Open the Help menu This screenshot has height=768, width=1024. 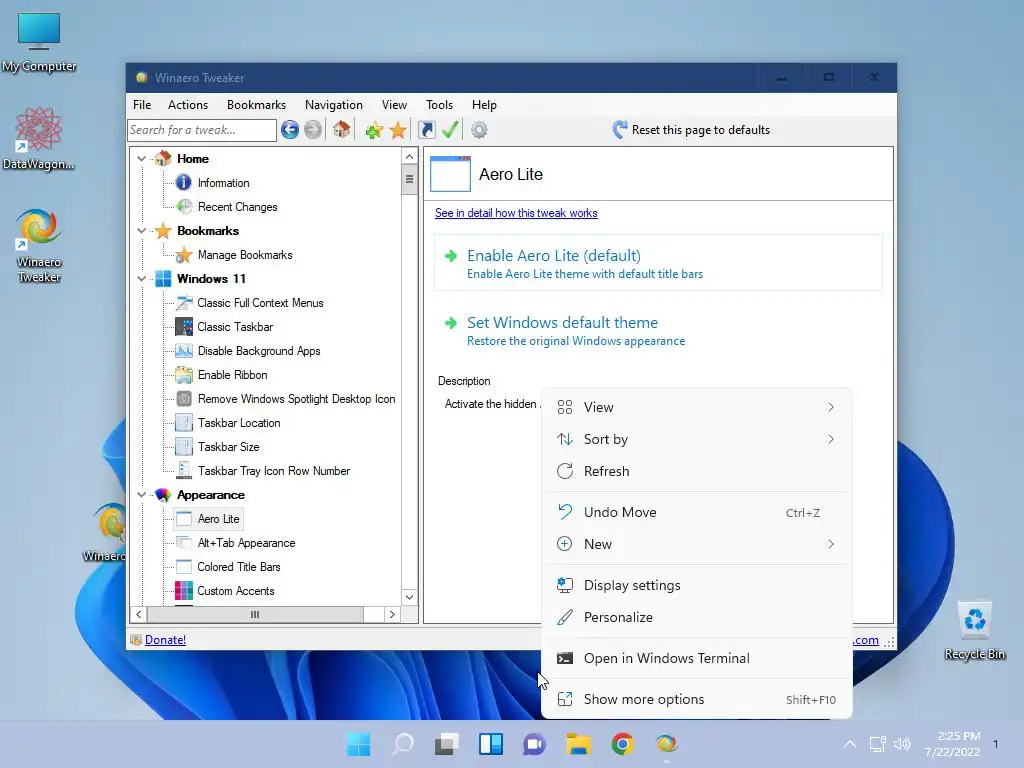click(x=485, y=104)
